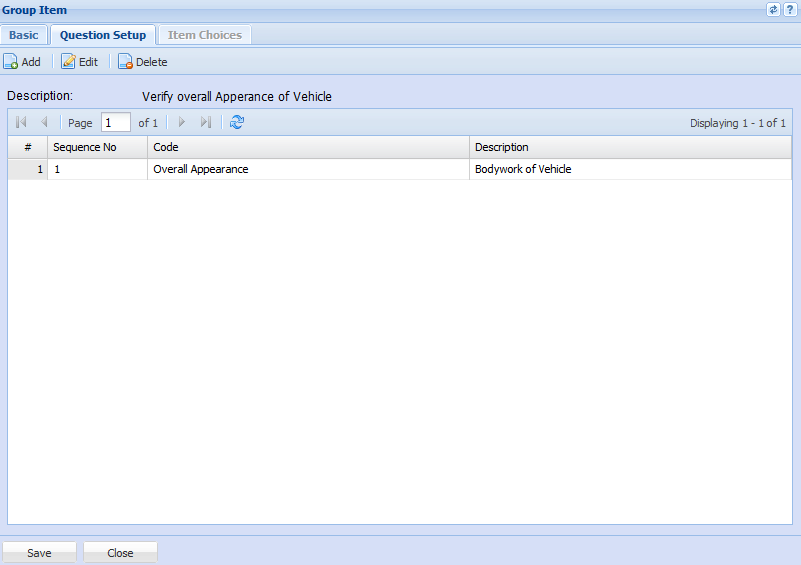Screen dimensions: 801x565
Task: Go to next page arrow
Action: 181,123
